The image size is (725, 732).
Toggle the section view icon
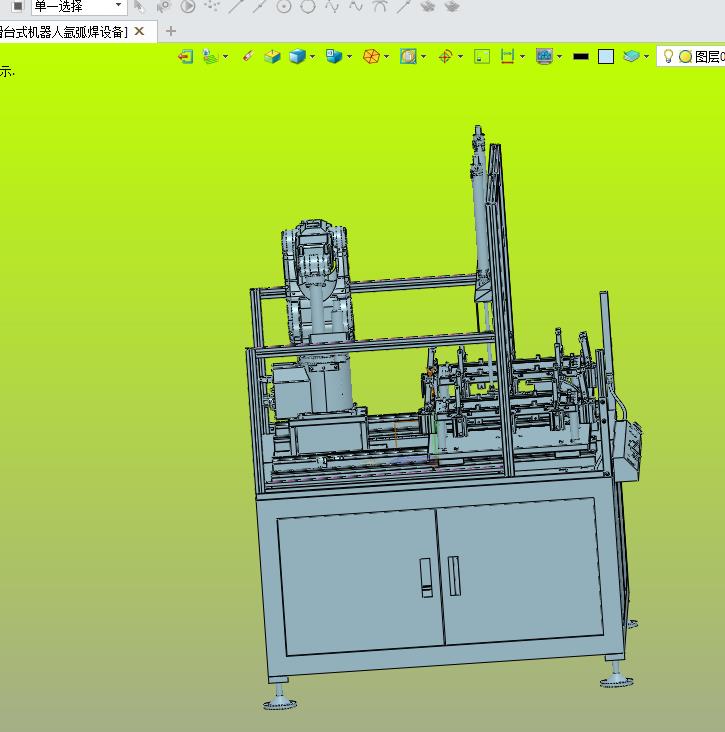[408, 57]
